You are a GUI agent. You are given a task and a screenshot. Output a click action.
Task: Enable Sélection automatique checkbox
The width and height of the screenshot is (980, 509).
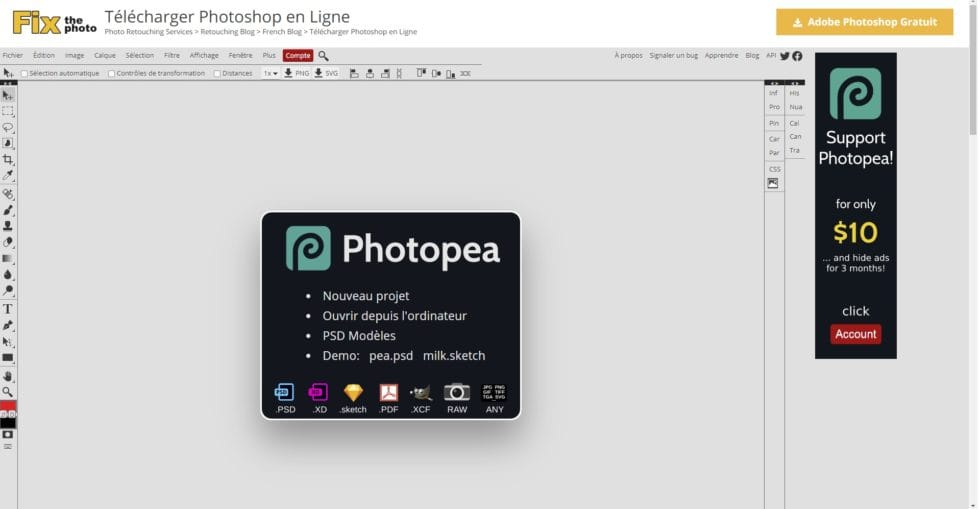pos(24,74)
